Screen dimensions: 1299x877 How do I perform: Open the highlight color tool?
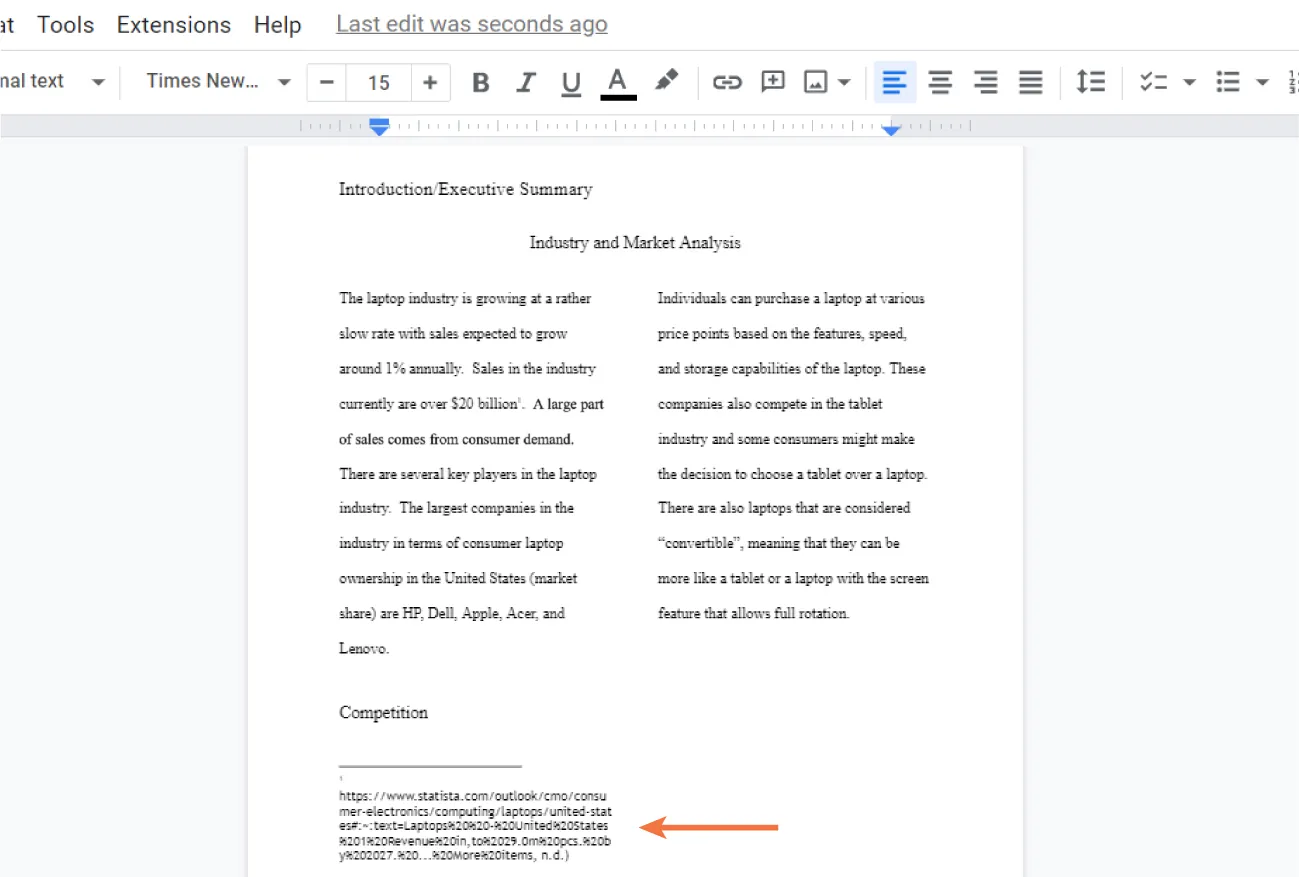tap(667, 82)
